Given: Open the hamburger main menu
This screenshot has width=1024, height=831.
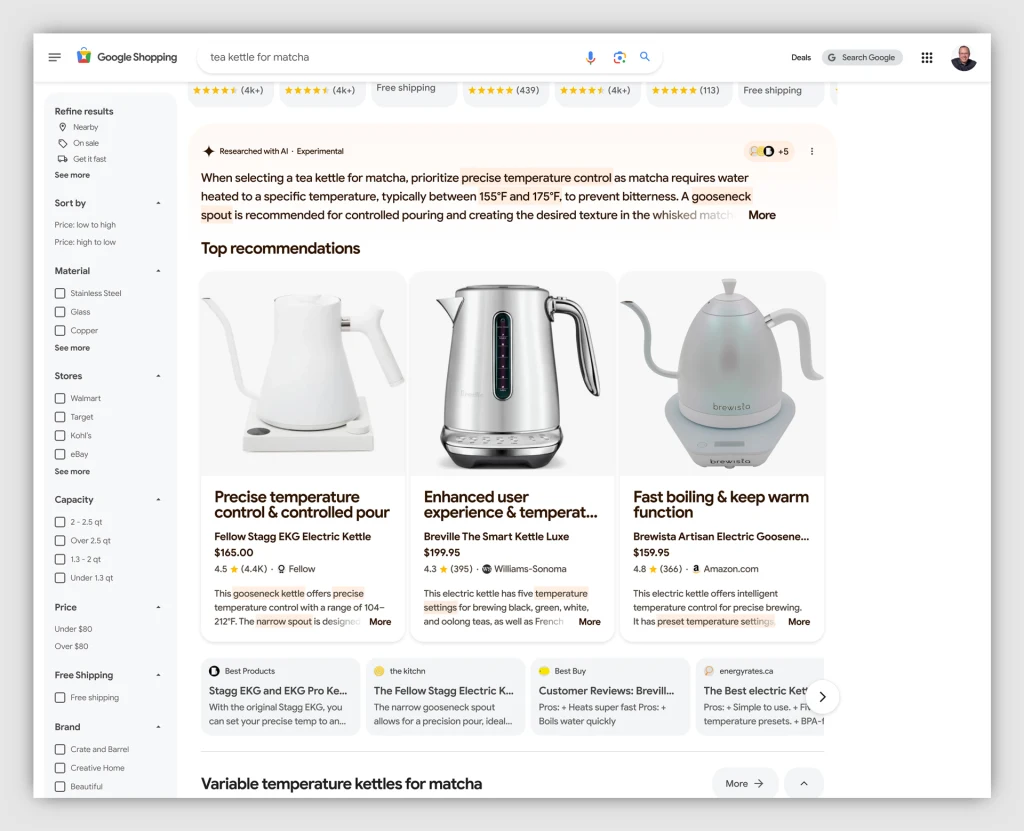Looking at the screenshot, I should click(55, 57).
